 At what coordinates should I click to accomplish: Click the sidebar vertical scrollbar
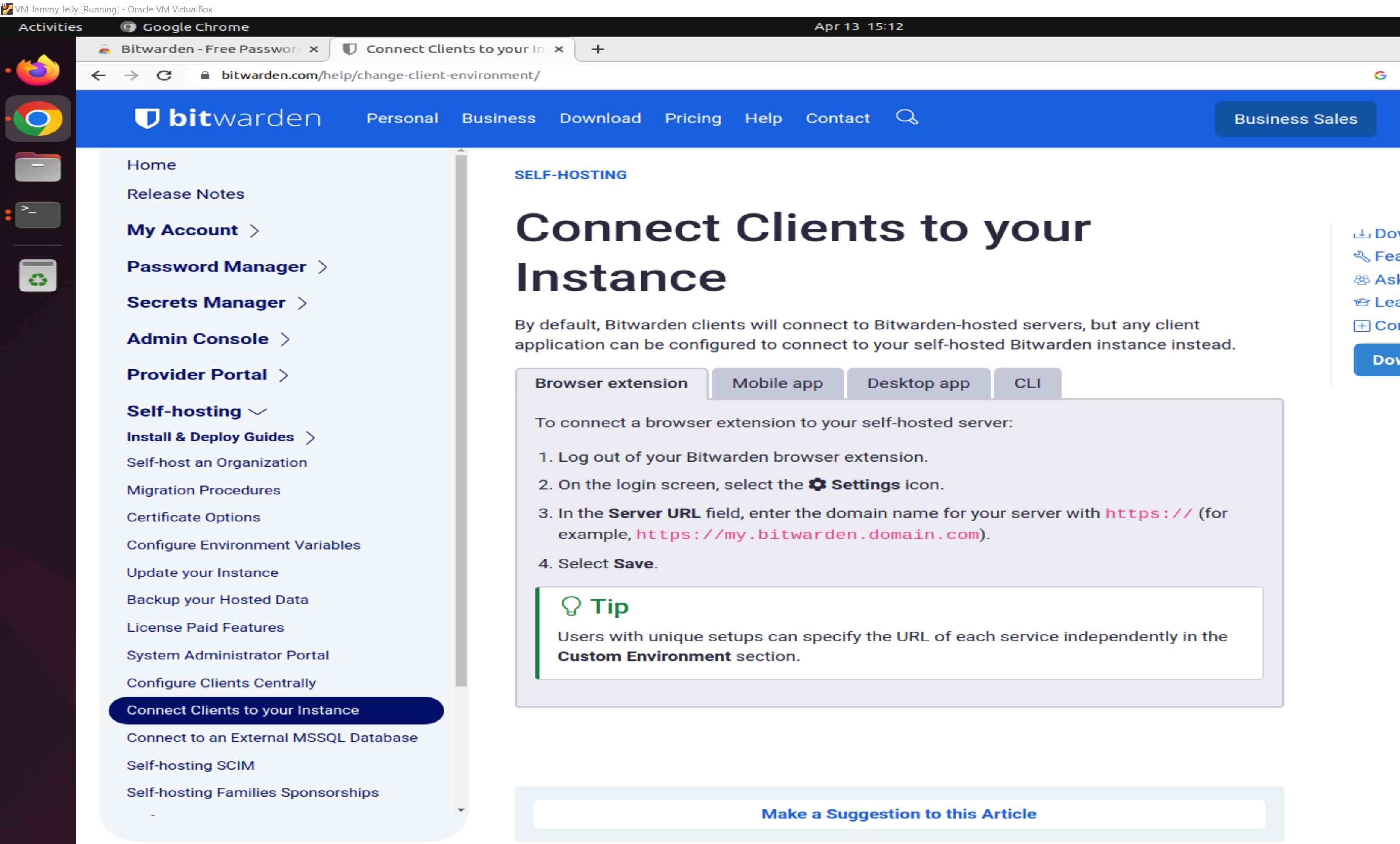pyautogui.click(x=461, y=421)
